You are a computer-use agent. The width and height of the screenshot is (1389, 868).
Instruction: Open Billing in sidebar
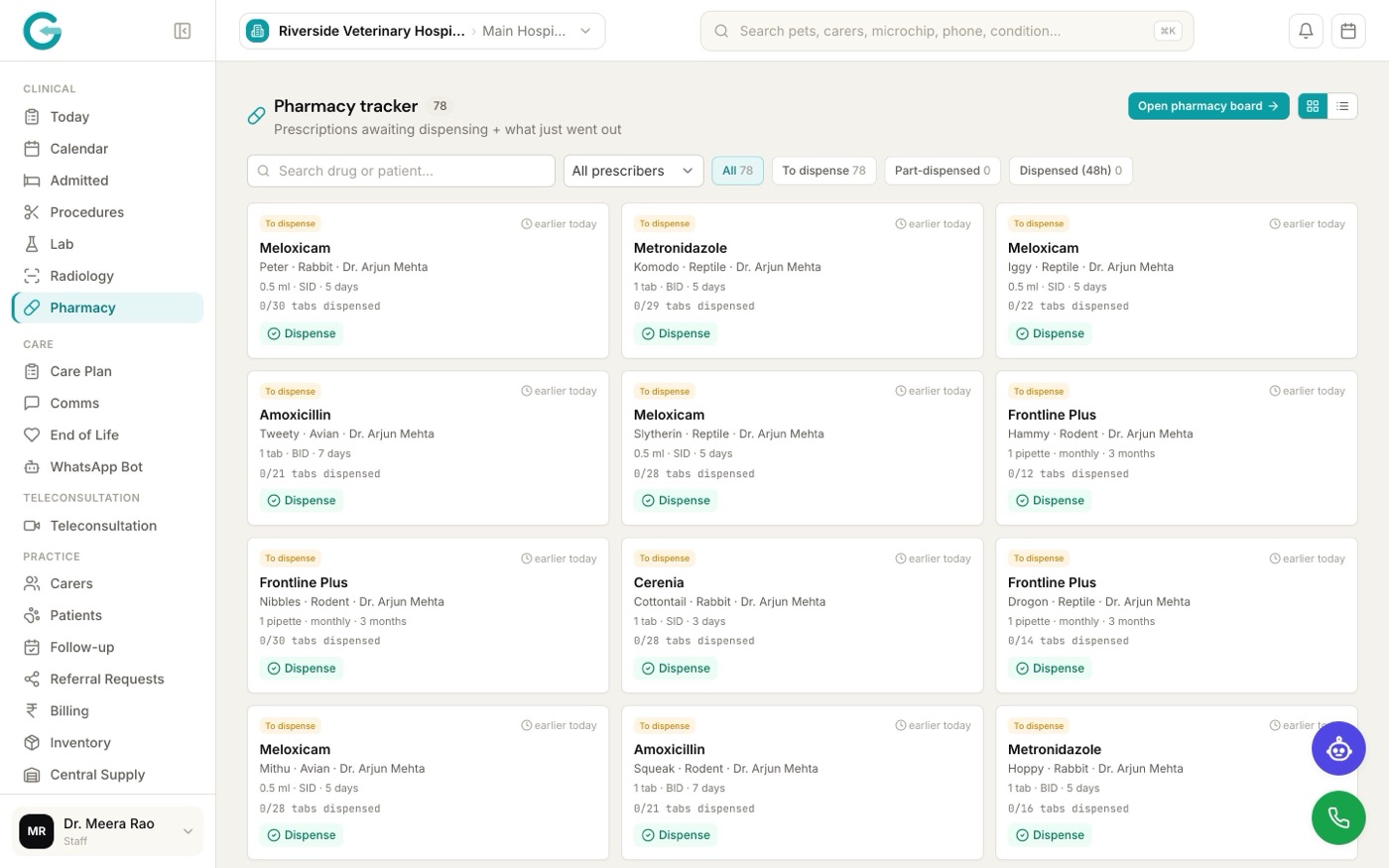pos(107,710)
